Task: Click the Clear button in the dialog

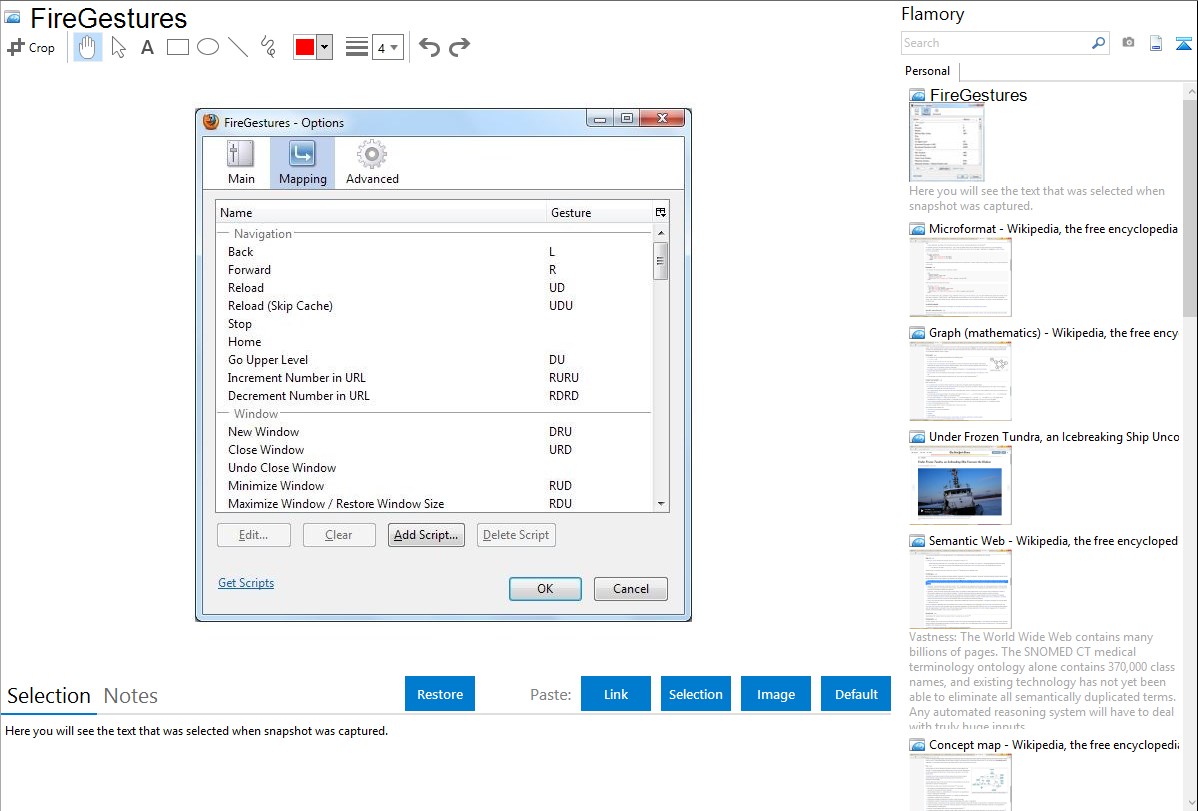Action: tap(339, 535)
